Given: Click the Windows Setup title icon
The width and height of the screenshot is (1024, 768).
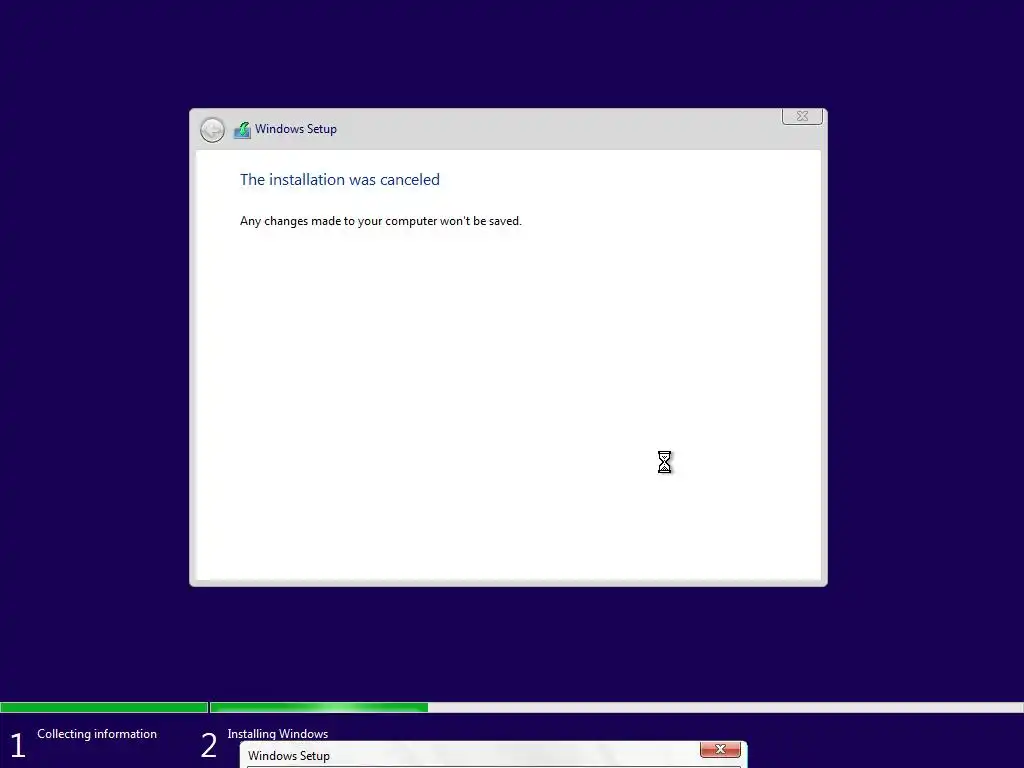Looking at the screenshot, I should (x=242, y=130).
